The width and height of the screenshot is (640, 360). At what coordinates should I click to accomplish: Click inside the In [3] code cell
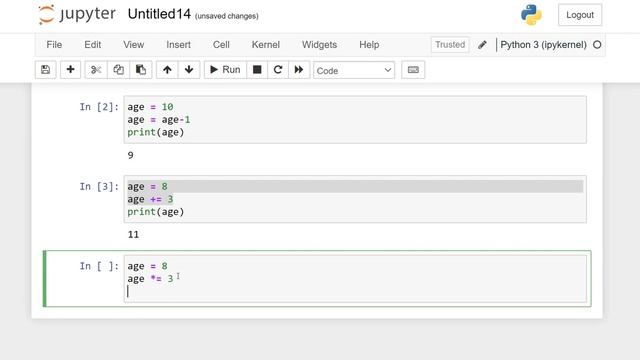click(x=355, y=199)
